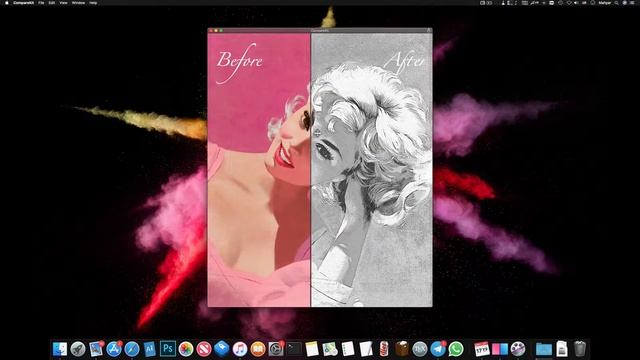This screenshot has height=360, width=640.
Task: Open red striped circle app in dock
Action: [x=204, y=349]
